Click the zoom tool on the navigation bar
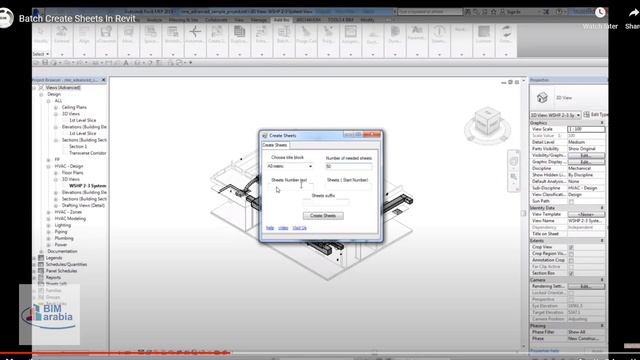Viewport: 640px width, 360px height. pos(514,177)
